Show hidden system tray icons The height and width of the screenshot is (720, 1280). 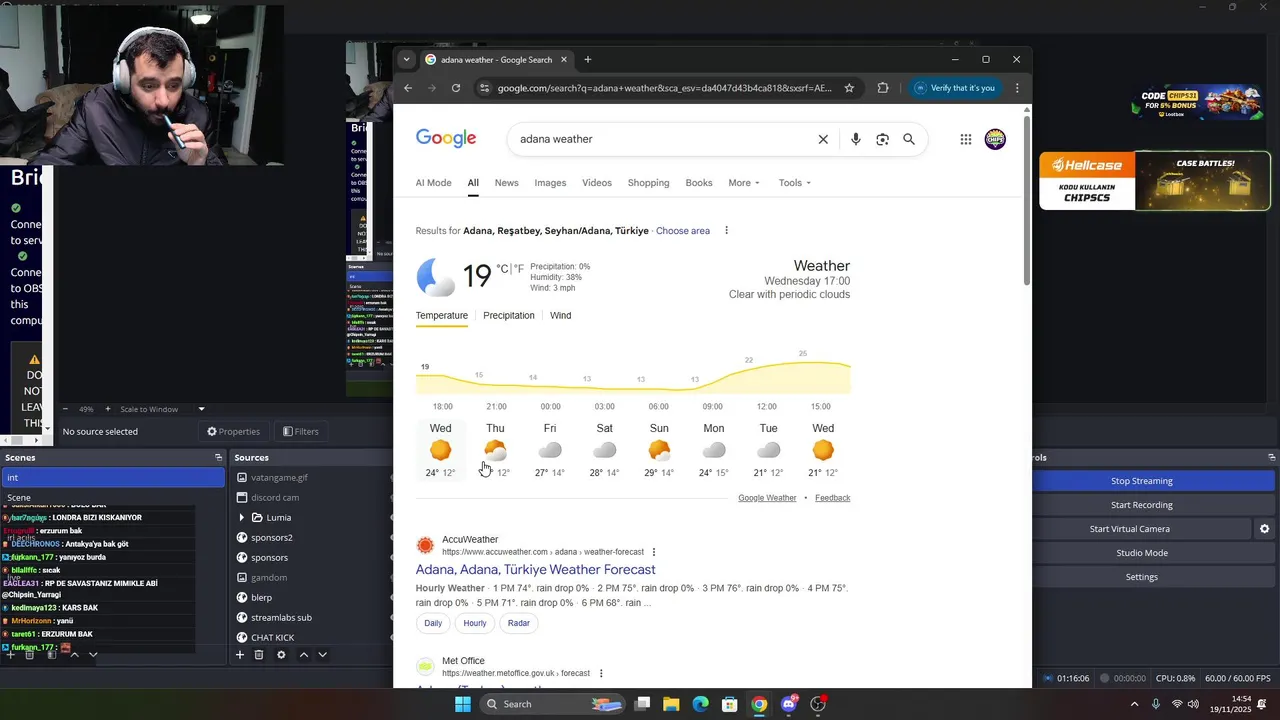click(x=1134, y=704)
